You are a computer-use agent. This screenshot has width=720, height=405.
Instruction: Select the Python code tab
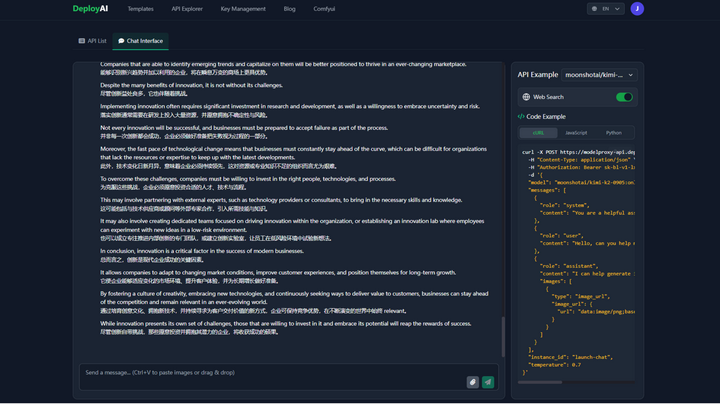[613, 133]
